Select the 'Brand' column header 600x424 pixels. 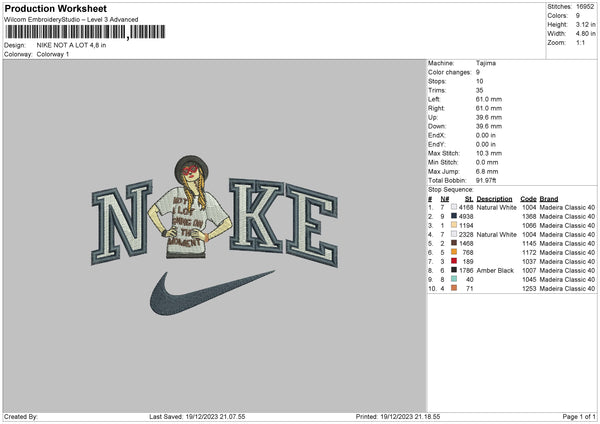[549, 199]
